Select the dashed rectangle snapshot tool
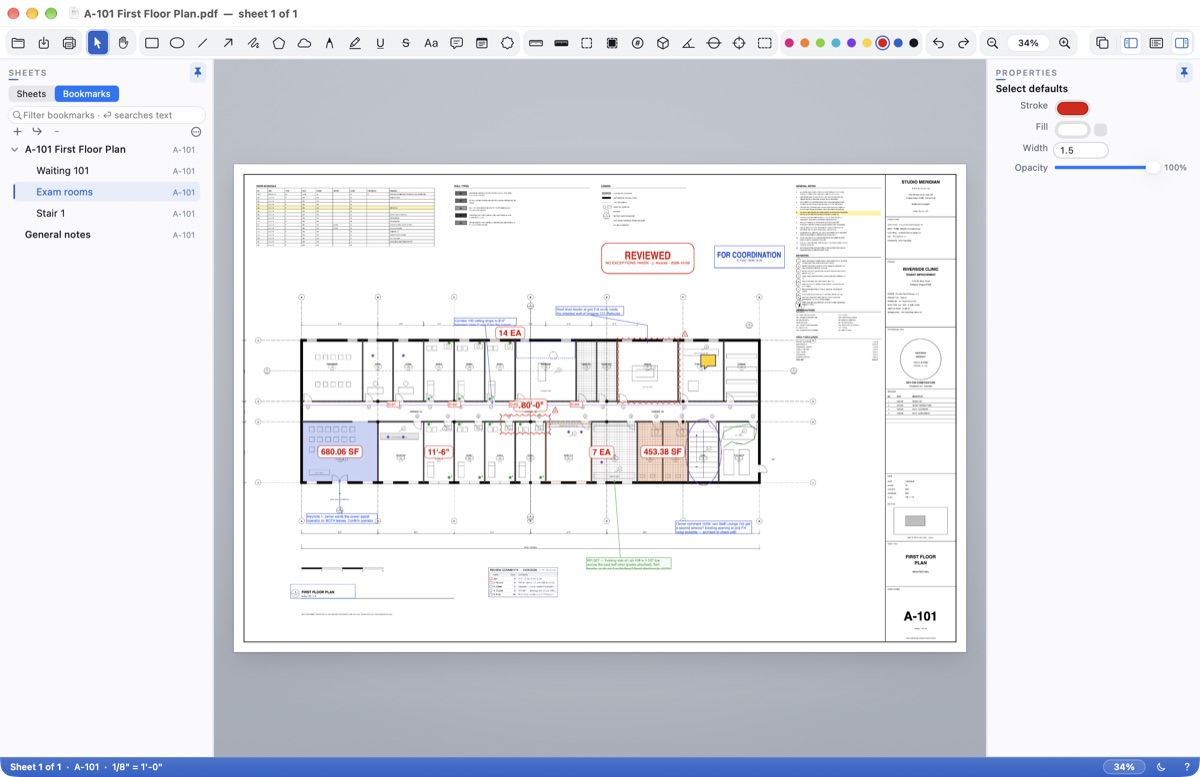This screenshot has height=777, width=1200. [765, 43]
